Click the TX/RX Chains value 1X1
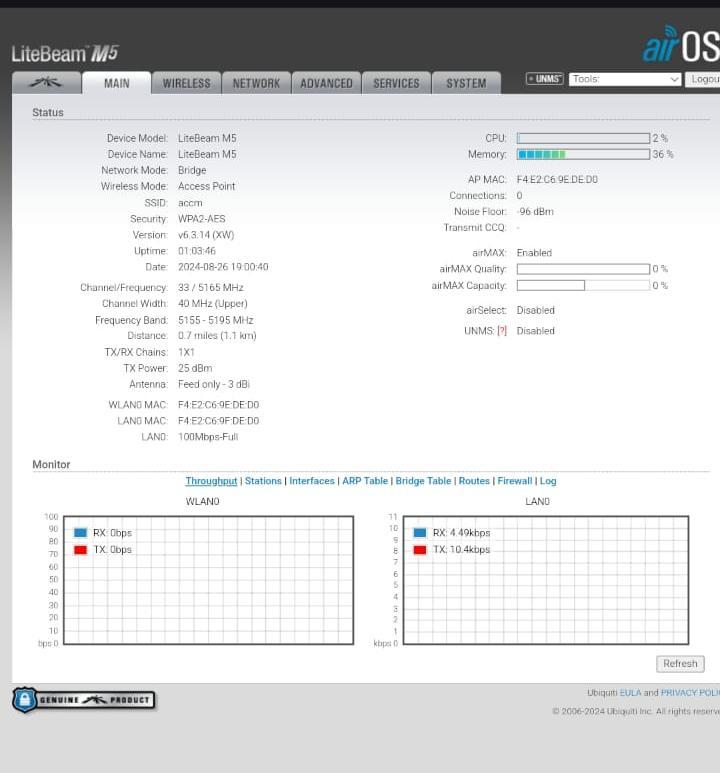 [186, 352]
